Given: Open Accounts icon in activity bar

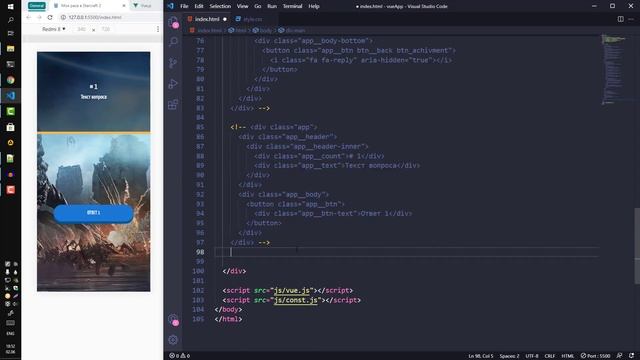Looking at the screenshot, I should 173,319.
